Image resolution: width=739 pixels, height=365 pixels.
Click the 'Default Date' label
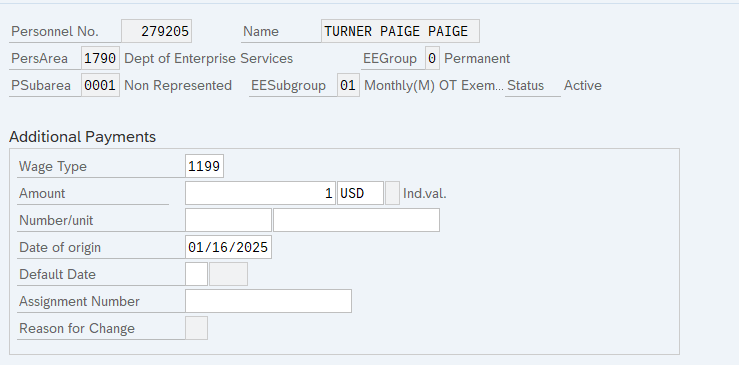click(x=57, y=274)
